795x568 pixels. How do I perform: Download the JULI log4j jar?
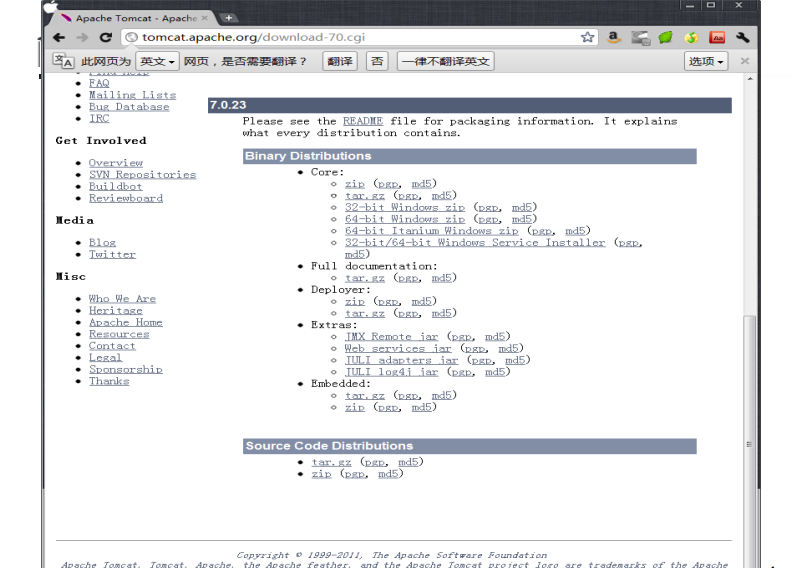[391, 372]
